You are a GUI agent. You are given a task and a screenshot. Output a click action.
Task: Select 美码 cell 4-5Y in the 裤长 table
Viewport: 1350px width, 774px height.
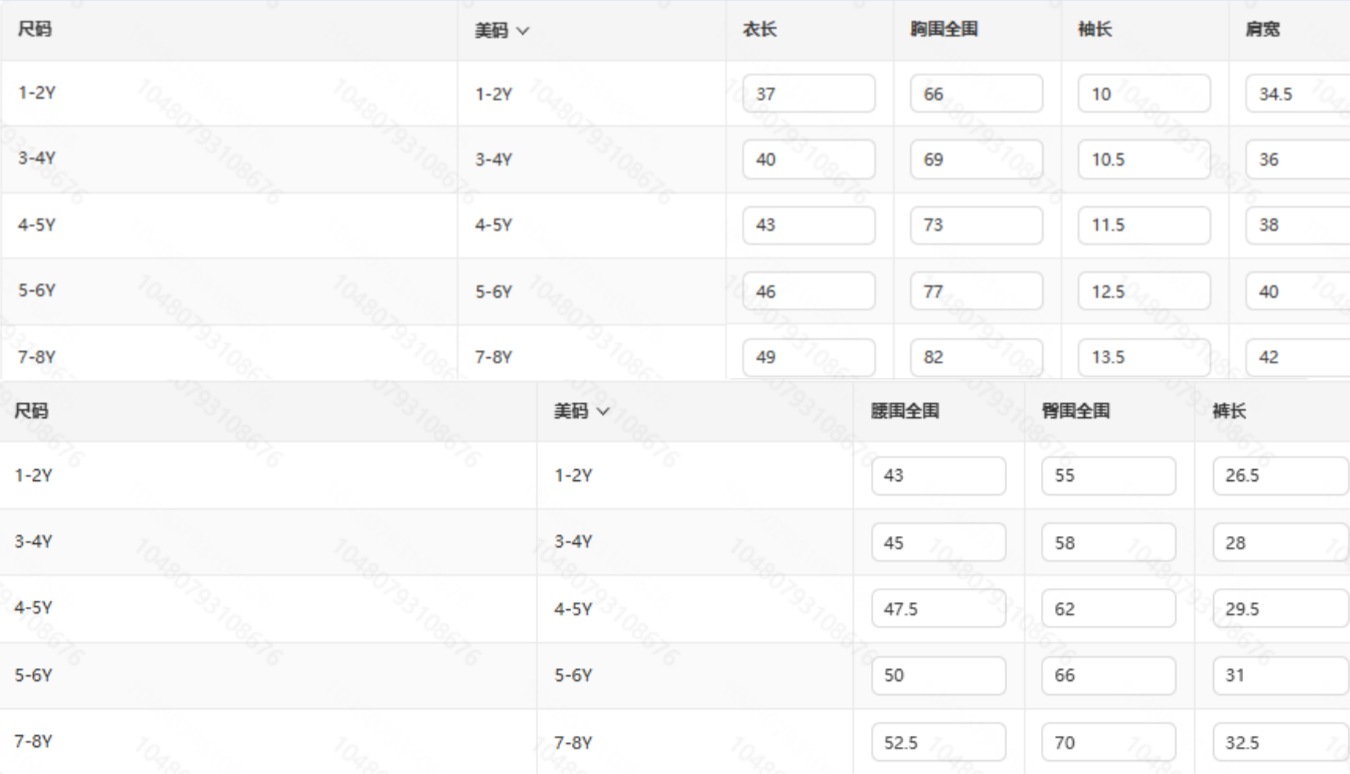coord(573,609)
